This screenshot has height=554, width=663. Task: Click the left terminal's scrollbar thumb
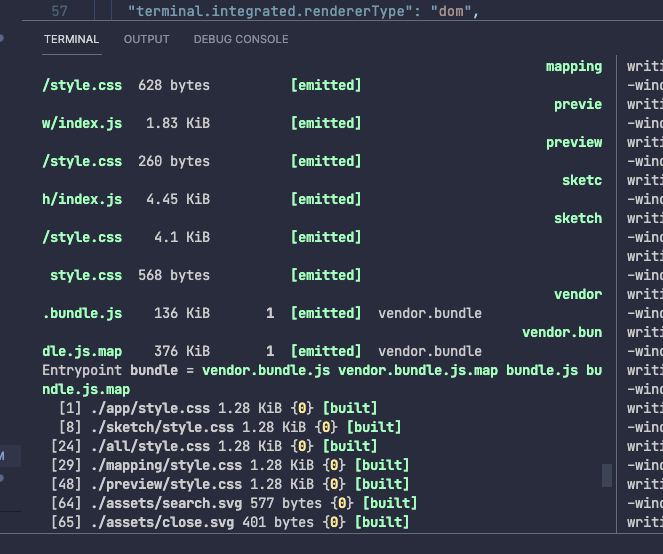click(x=607, y=475)
